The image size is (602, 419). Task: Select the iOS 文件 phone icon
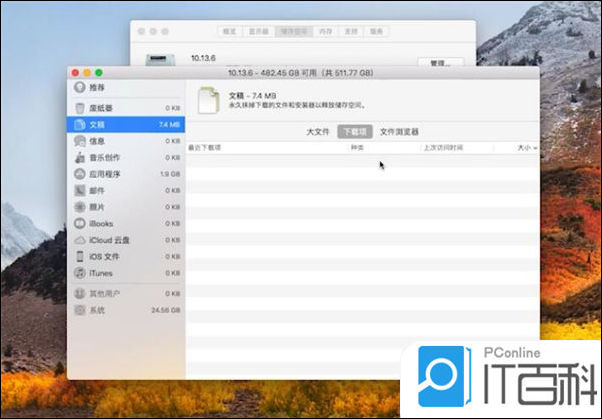80,257
